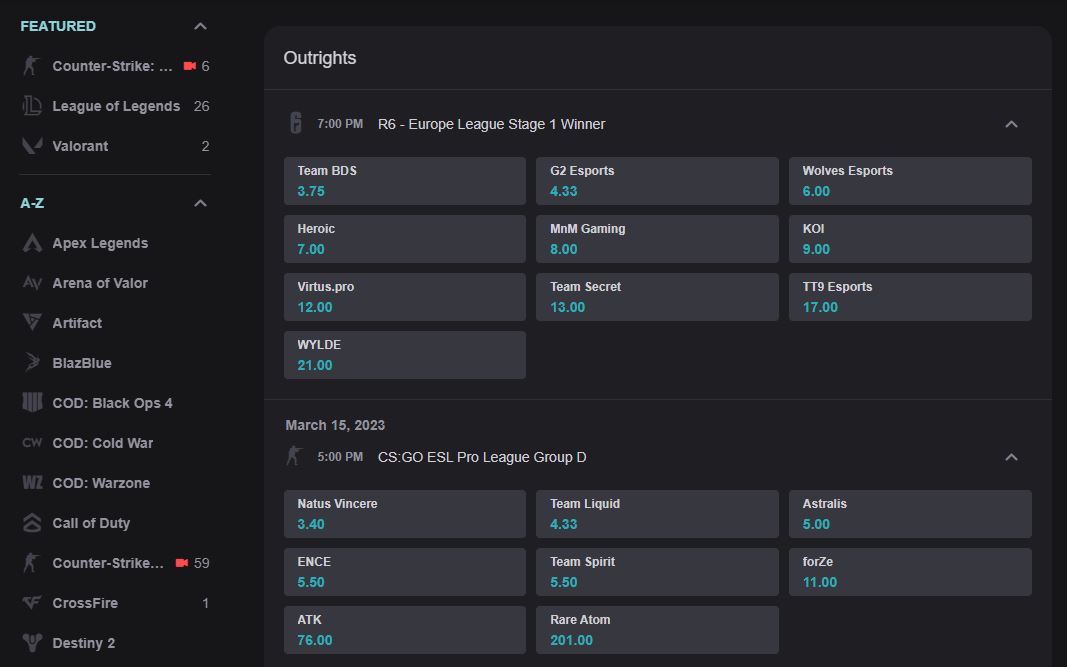
Task: Add TT9 Esports at 17.00
Action: click(910, 297)
